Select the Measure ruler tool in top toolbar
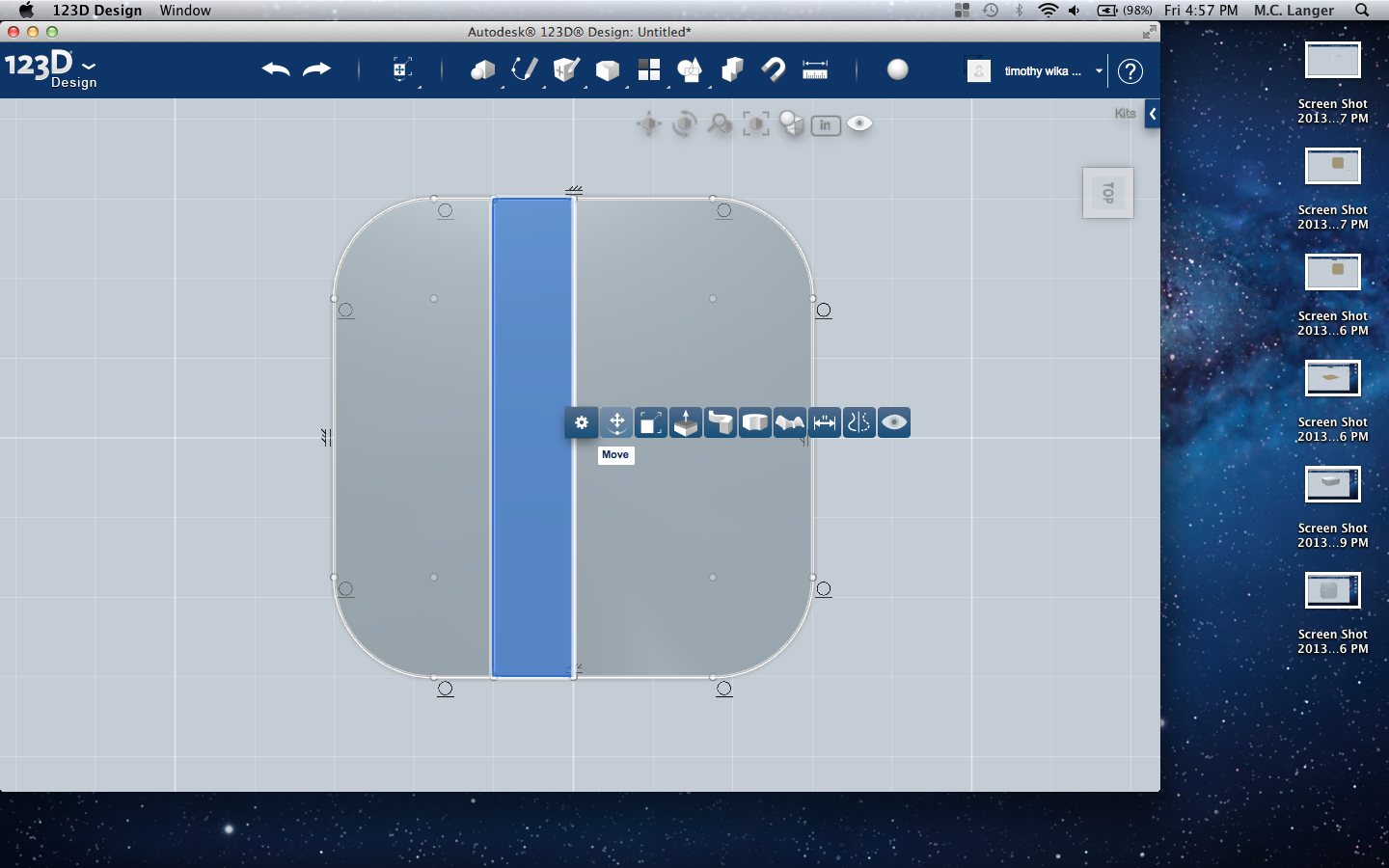The width and height of the screenshot is (1389, 868). pos(815,69)
